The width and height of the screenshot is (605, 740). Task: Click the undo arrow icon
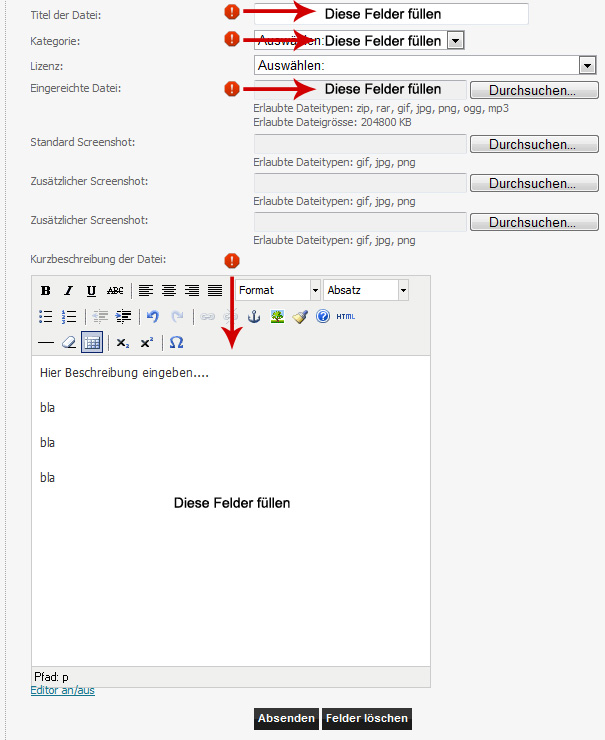click(x=153, y=317)
